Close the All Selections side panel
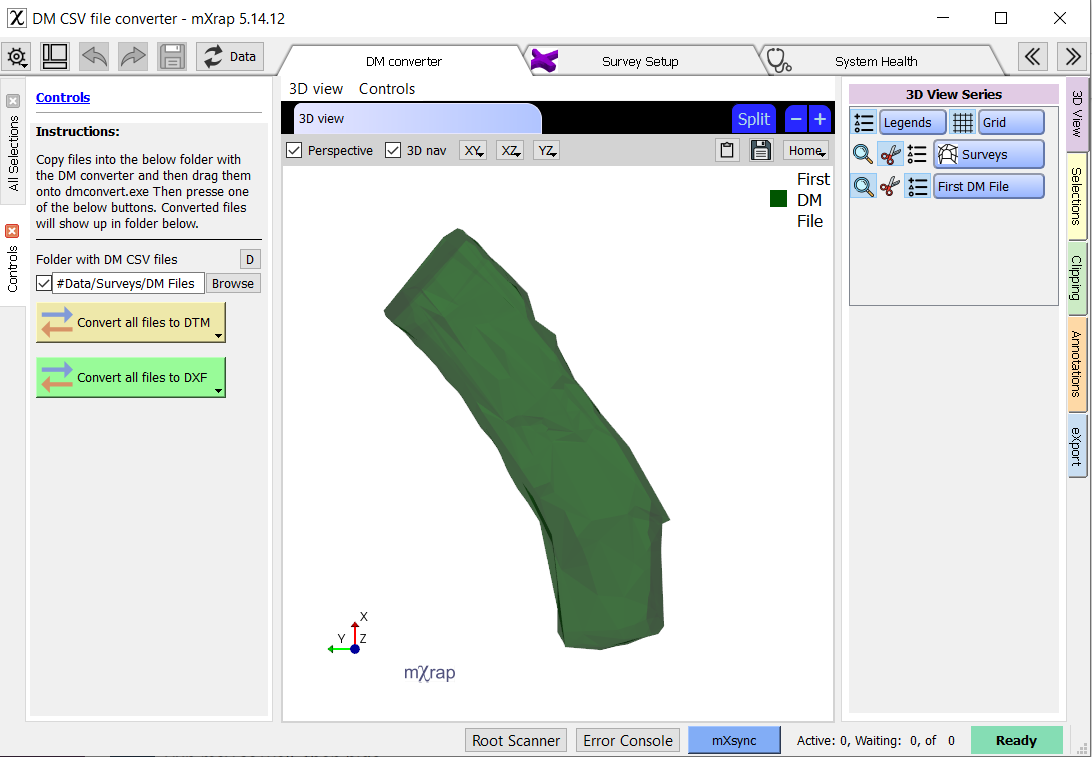This screenshot has width=1092, height=757. (x=13, y=101)
